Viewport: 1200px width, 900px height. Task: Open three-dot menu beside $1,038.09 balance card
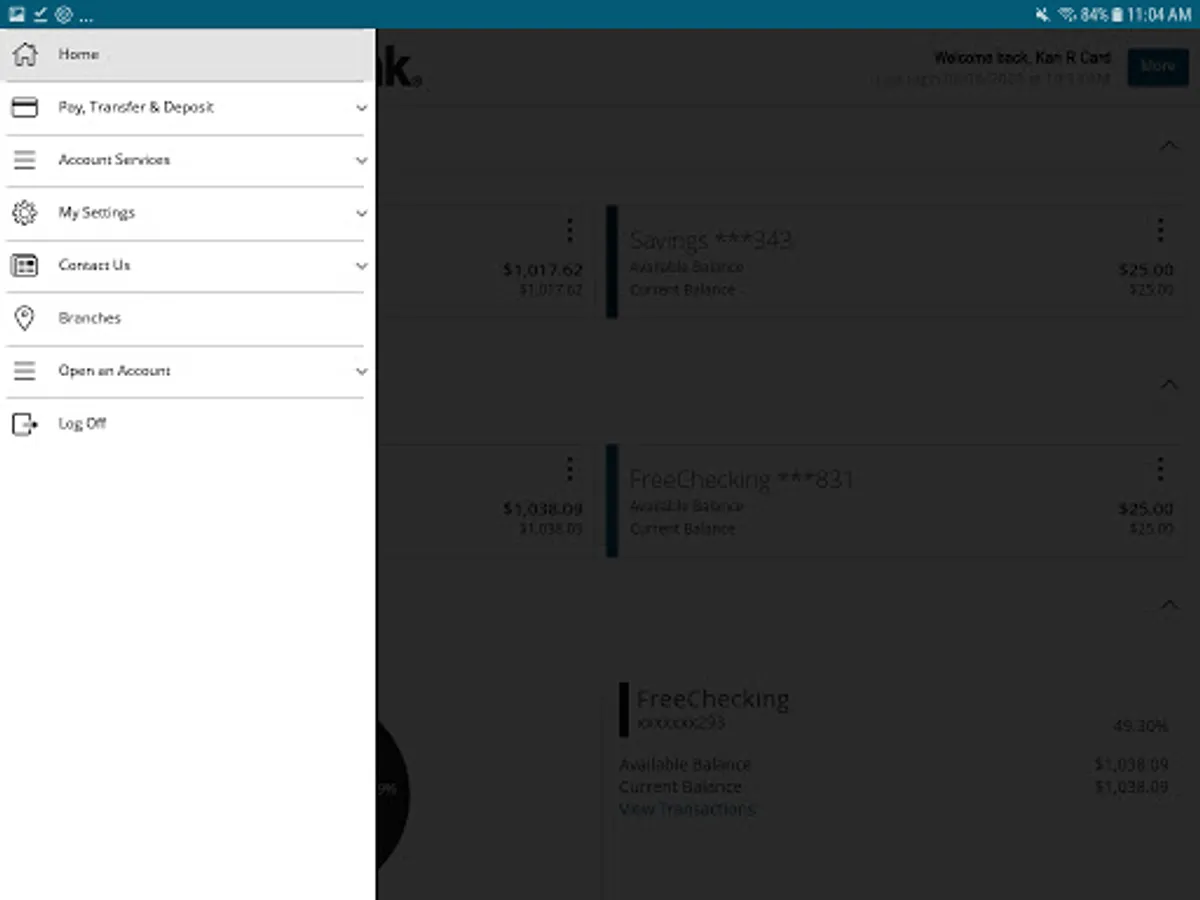coord(569,469)
